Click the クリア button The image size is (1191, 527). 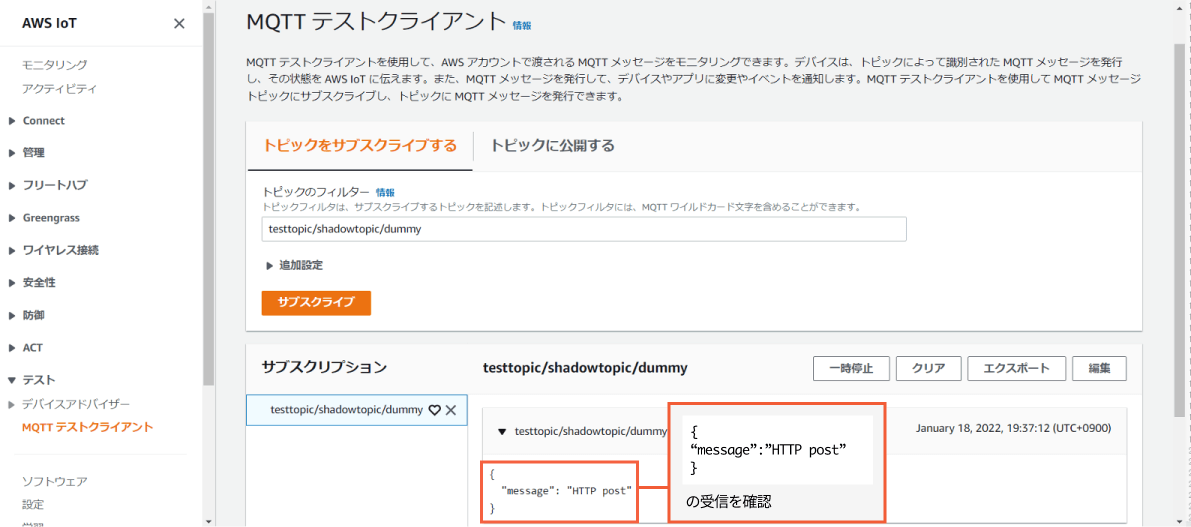pos(928,368)
